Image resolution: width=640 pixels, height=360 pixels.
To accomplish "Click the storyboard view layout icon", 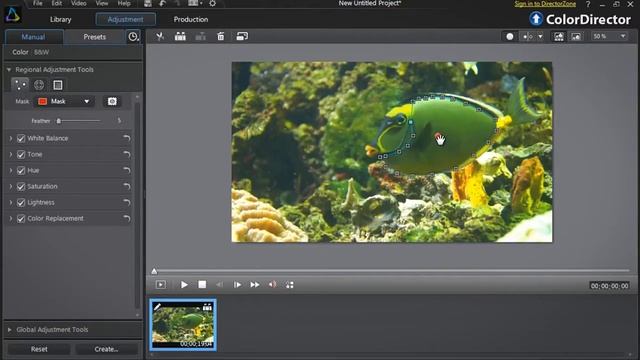I will click(x=559, y=37).
